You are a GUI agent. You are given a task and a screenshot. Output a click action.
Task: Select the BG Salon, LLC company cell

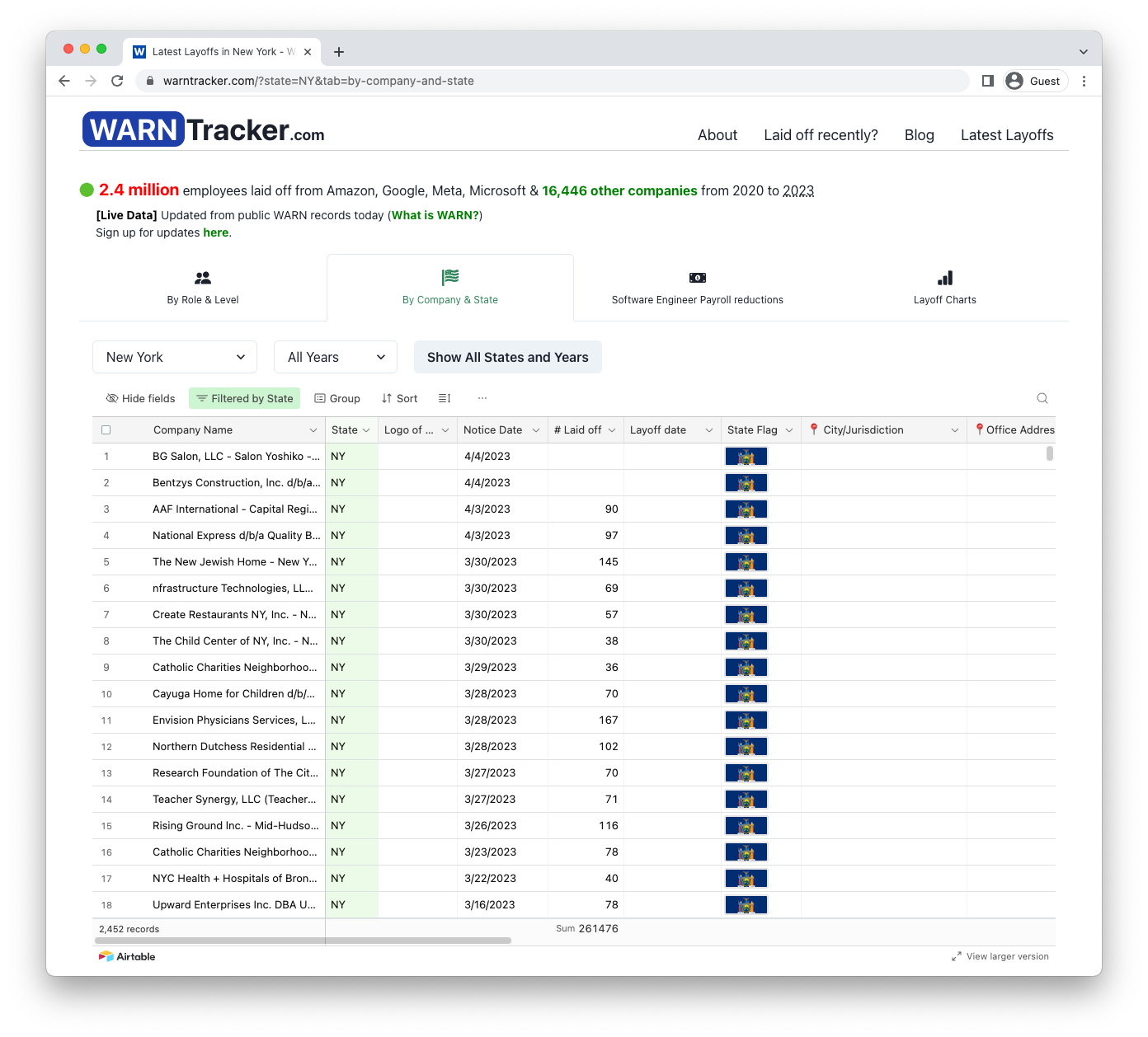[x=236, y=457]
